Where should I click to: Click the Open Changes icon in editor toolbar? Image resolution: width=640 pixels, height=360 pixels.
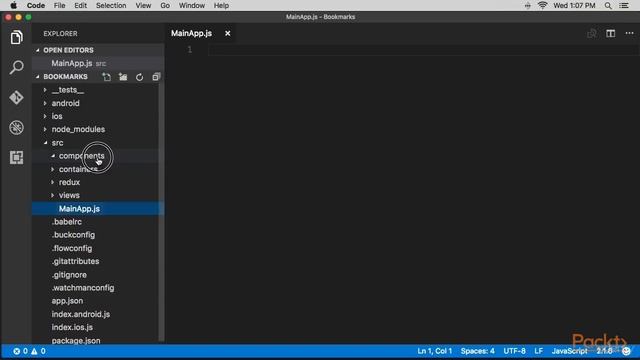[x=592, y=33]
